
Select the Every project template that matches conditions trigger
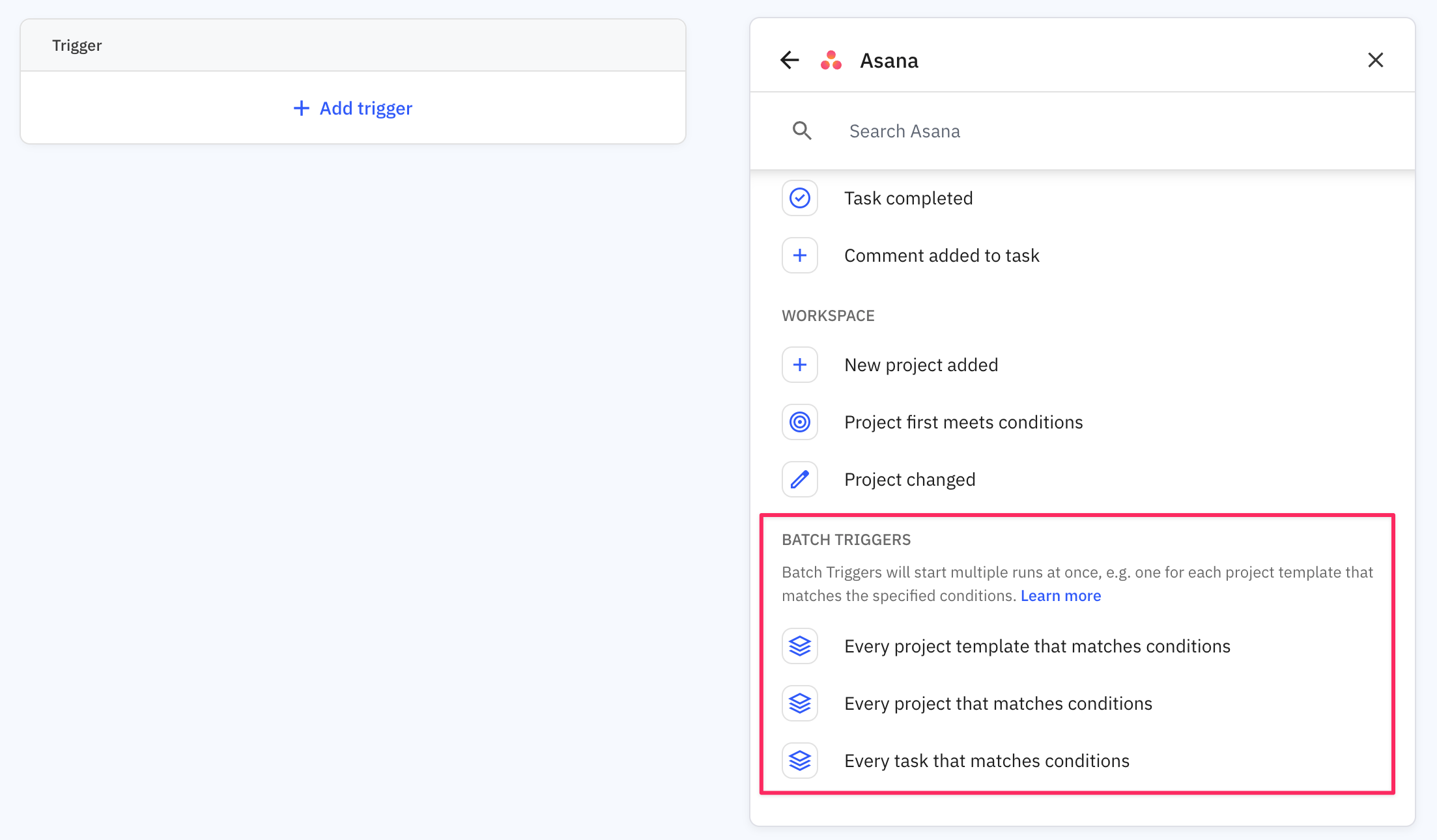[1037, 645]
